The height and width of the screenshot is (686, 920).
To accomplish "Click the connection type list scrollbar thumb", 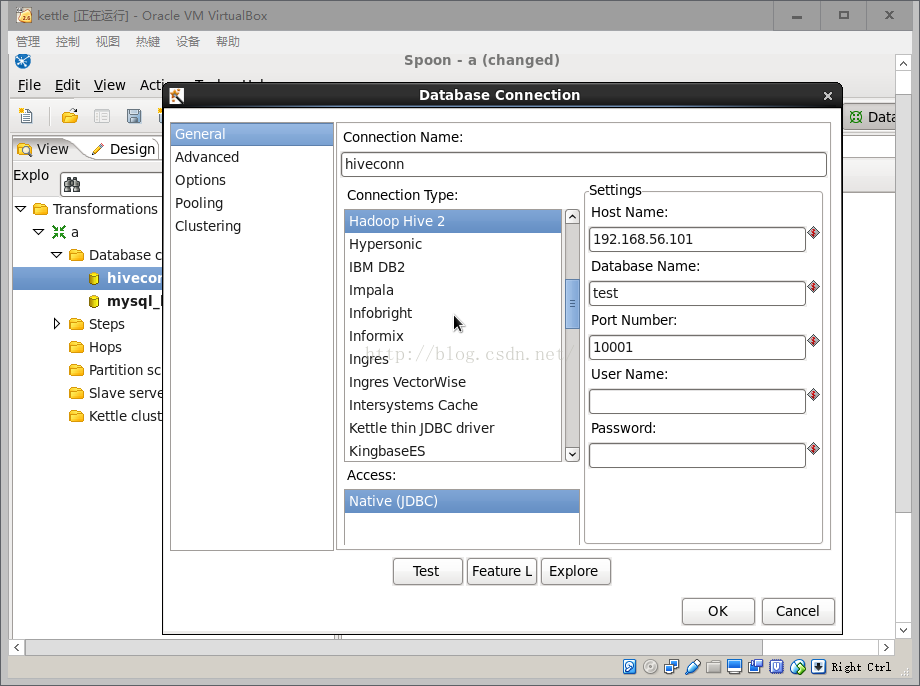I will pos(572,304).
